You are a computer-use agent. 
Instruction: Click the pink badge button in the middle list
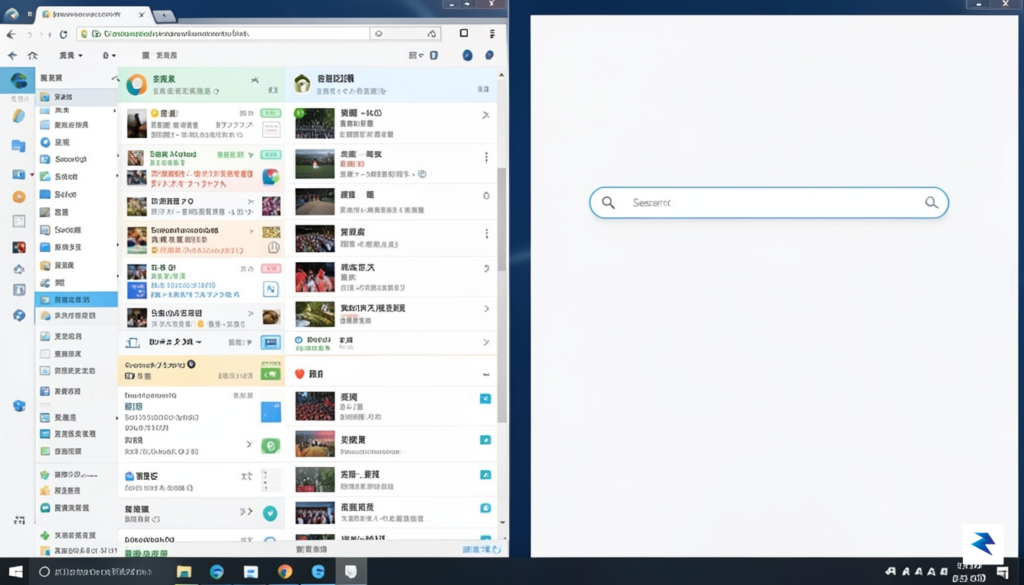(x=271, y=268)
